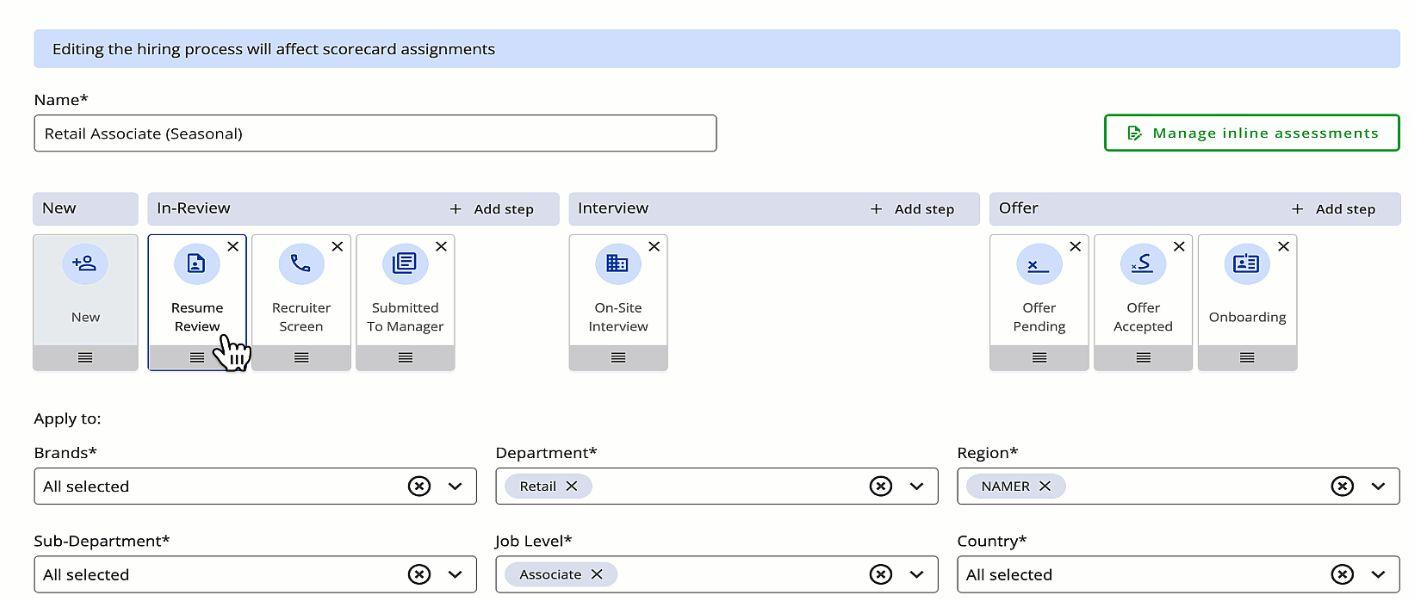Image resolution: width=1414 pixels, height=599 pixels.
Task: Click the On-Site Interview building icon
Action: tap(618, 264)
